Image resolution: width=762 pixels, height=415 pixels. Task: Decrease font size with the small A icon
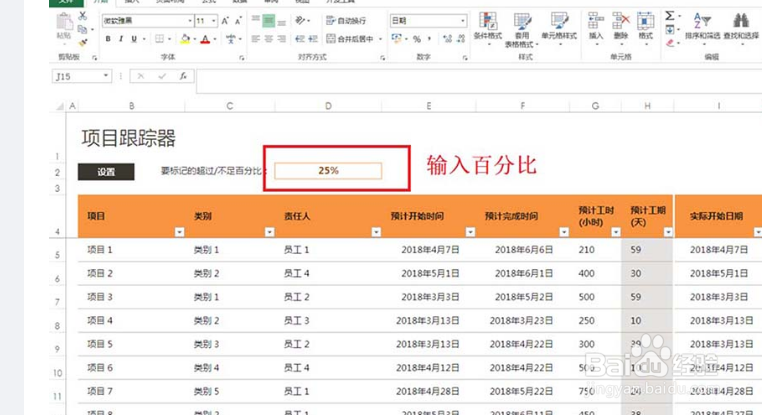tap(238, 21)
